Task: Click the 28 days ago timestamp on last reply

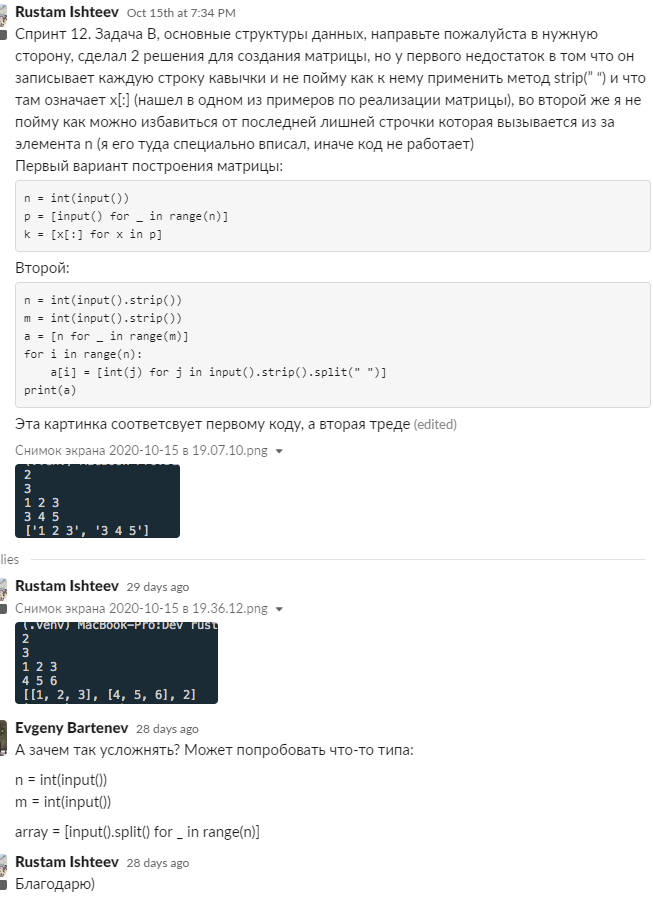Action: 158,863
